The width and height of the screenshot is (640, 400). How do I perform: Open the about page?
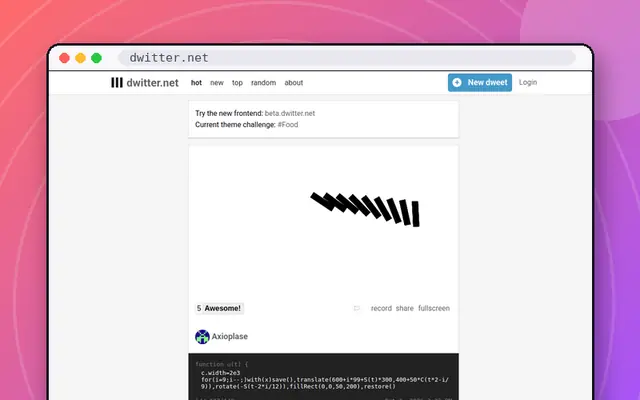point(293,82)
